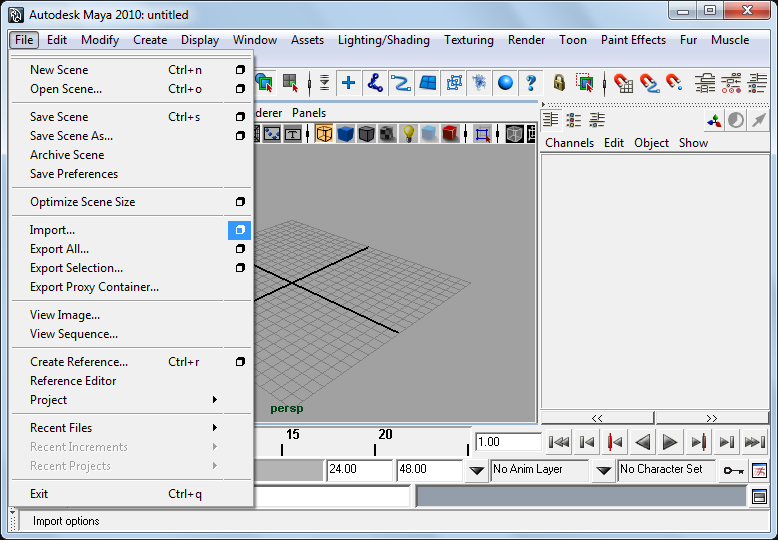Toggle X-ray transparent cube icon
This screenshot has height=540, width=778.
pyautogui.click(x=514, y=134)
